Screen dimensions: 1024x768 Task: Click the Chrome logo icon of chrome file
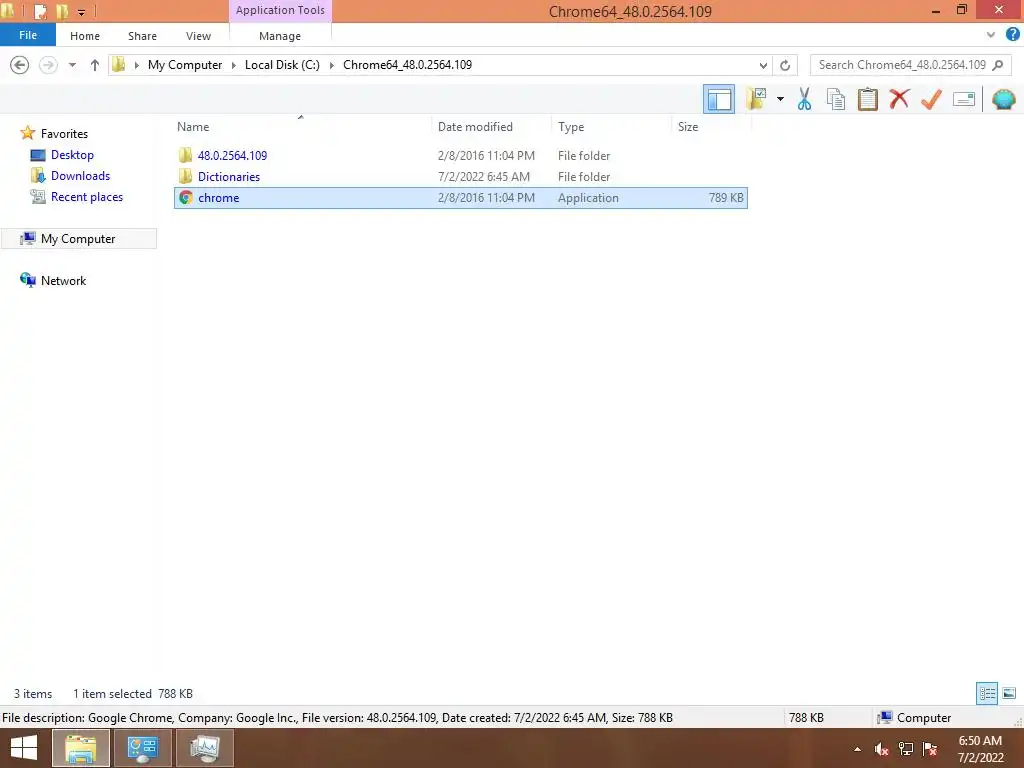[185, 198]
